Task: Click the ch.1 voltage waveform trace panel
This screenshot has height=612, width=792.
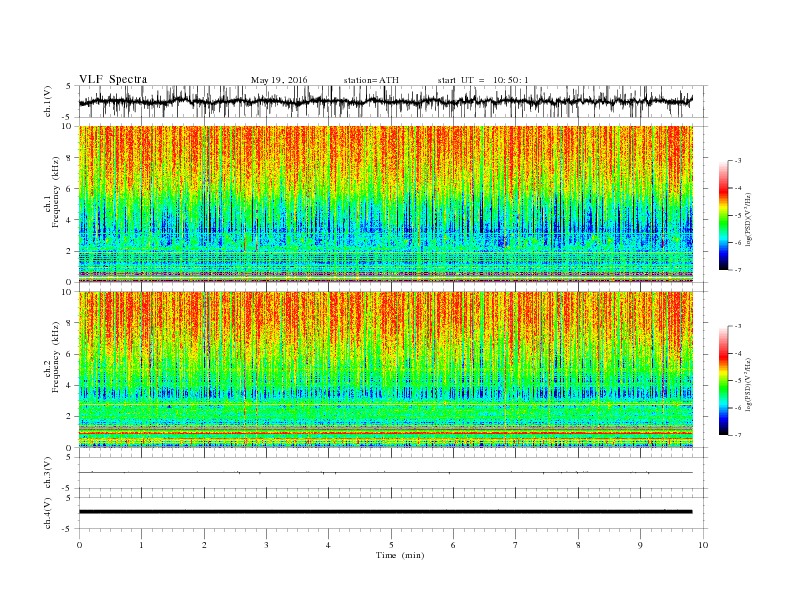Action: tap(393, 101)
